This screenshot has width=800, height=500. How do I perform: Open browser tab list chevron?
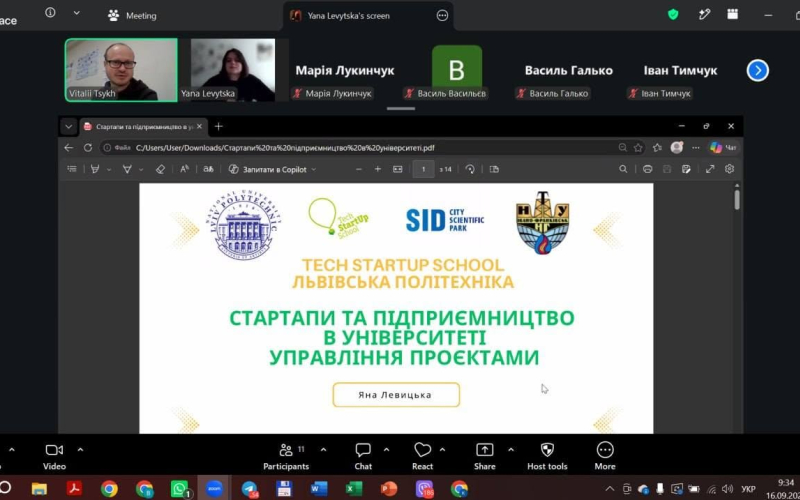pyautogui.click(x=68, y=127)
